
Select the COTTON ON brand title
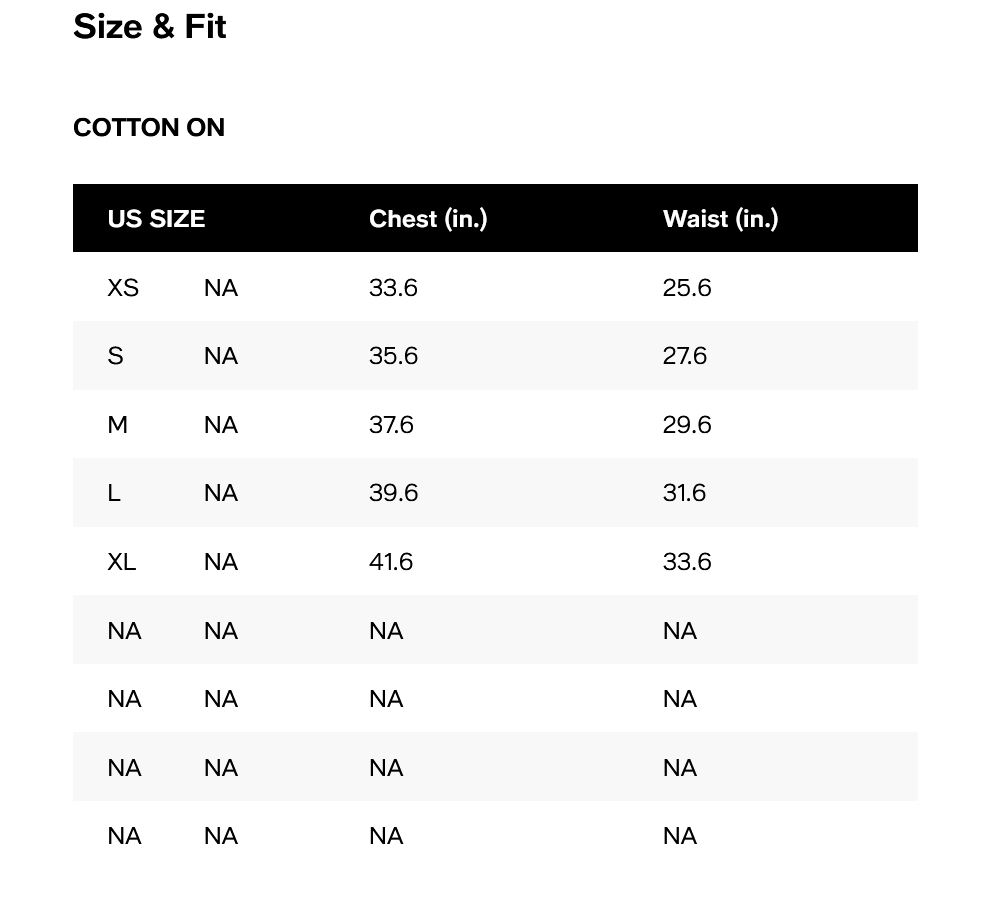(149, 128)
